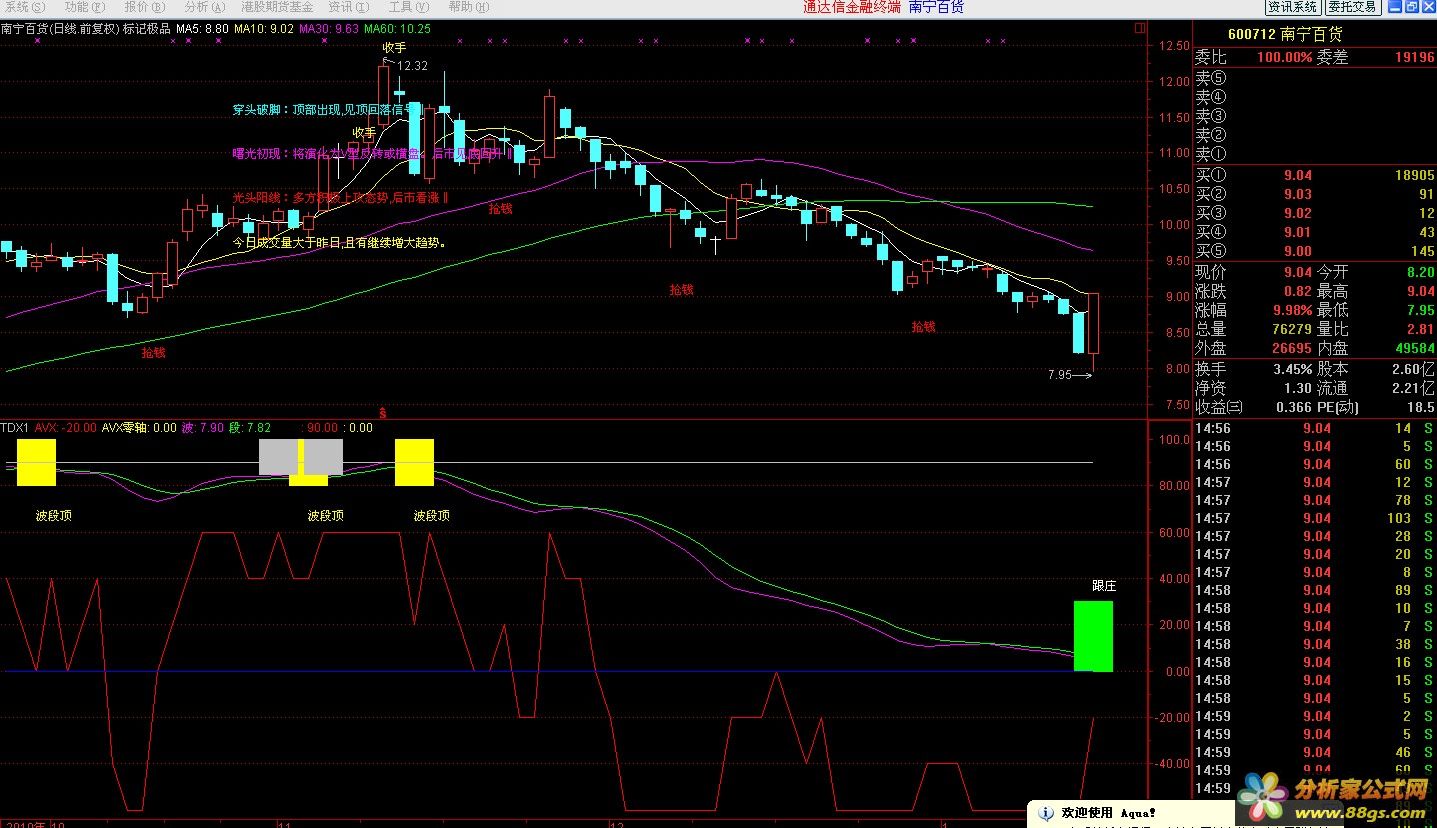1437x828 pixels.
Task: Open the 报价 menu
Action: click(x=144, y=7)
